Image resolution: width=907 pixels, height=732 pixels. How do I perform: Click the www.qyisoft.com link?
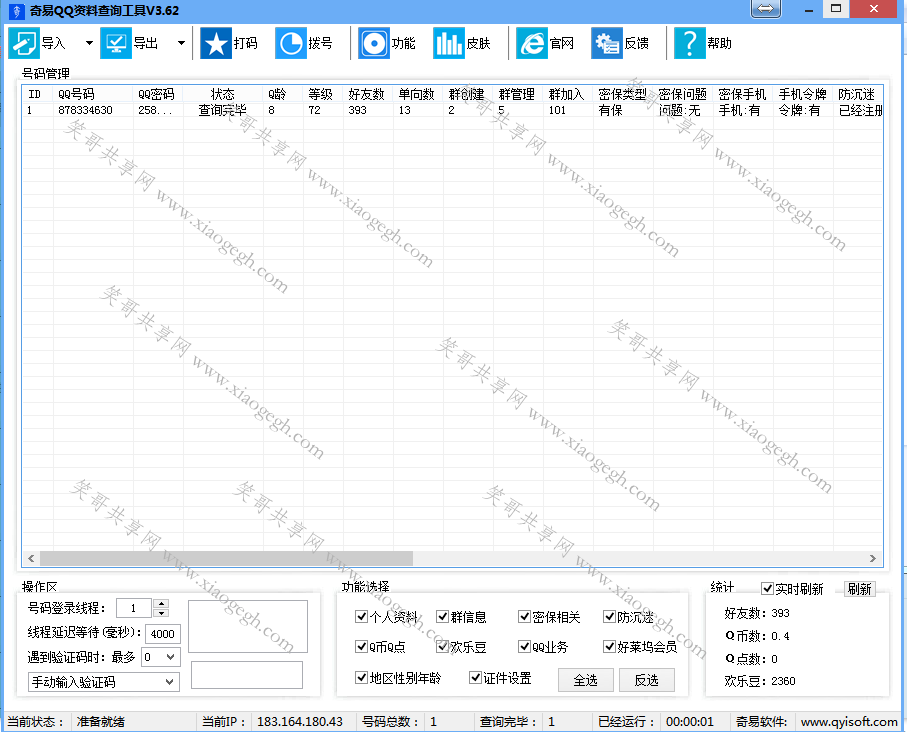click(849, 722)
